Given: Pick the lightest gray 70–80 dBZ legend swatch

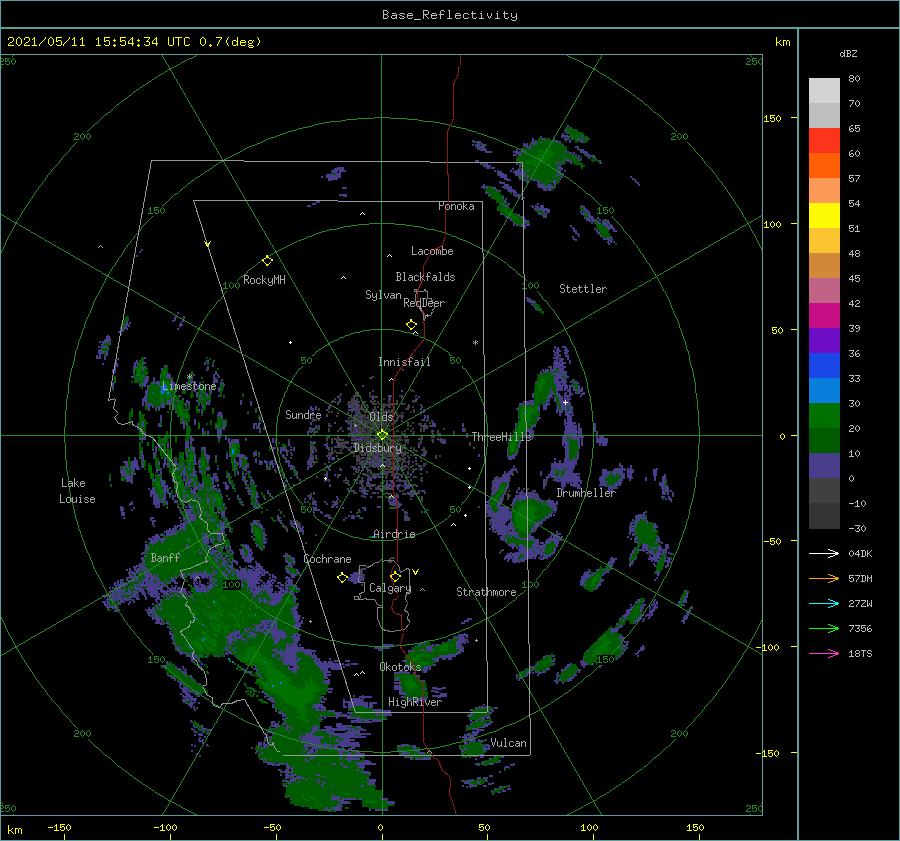Looking at the screenshot, I should (x=824, y=90).
